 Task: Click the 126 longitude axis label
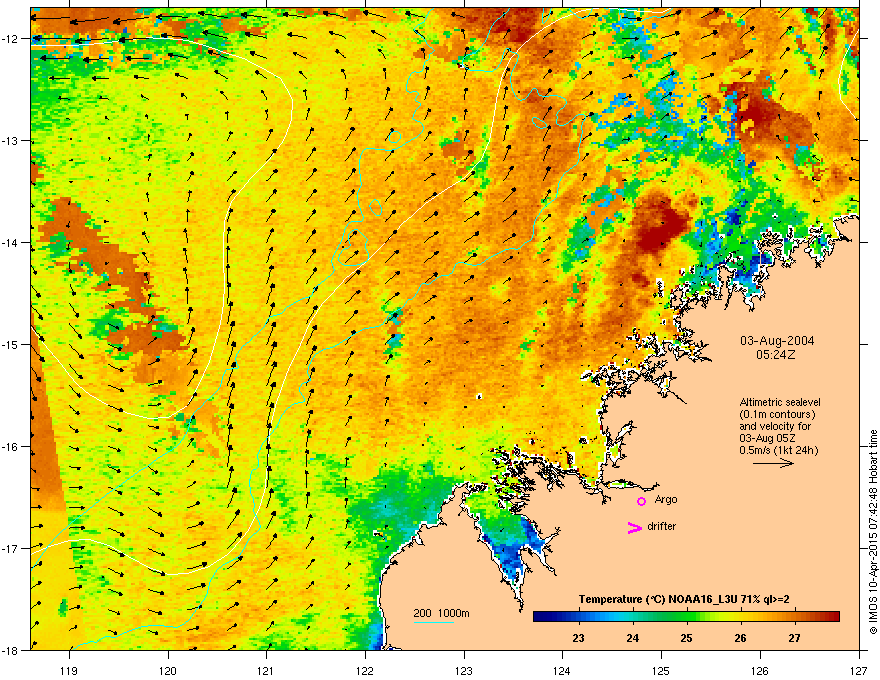point(759,670)
